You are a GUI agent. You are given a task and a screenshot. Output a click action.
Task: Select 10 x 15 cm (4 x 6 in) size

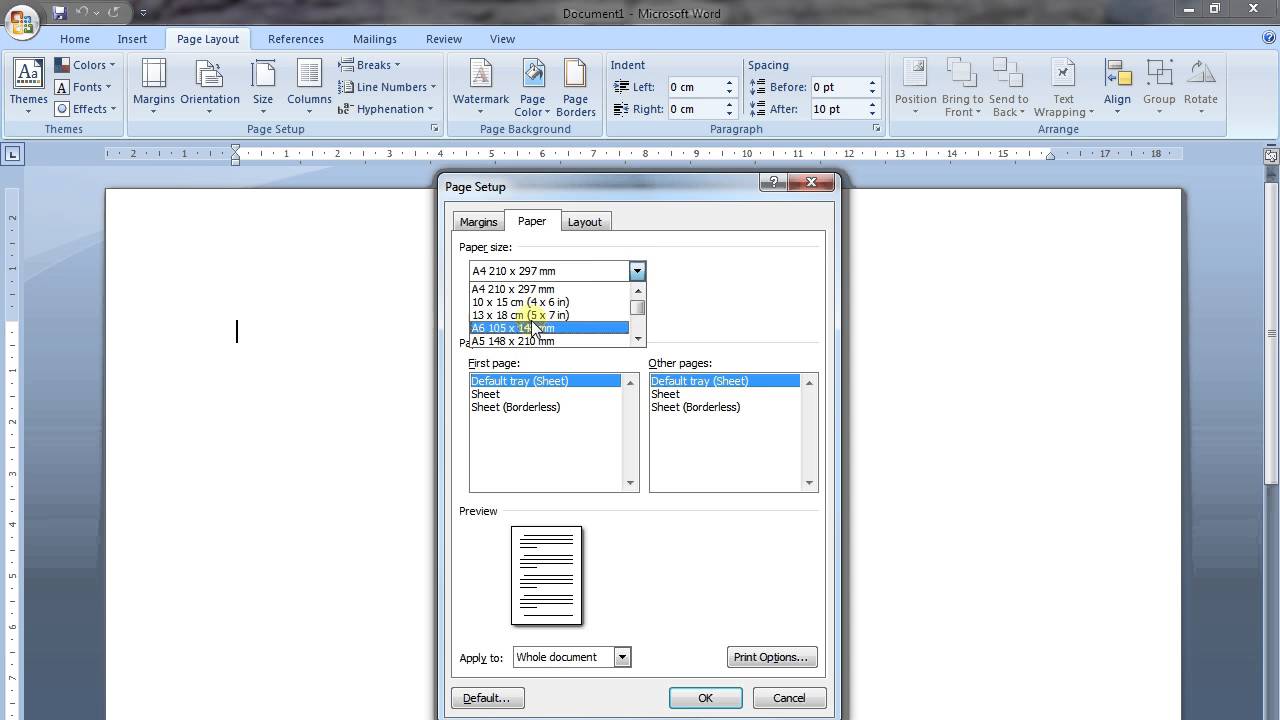coord(549,302)
